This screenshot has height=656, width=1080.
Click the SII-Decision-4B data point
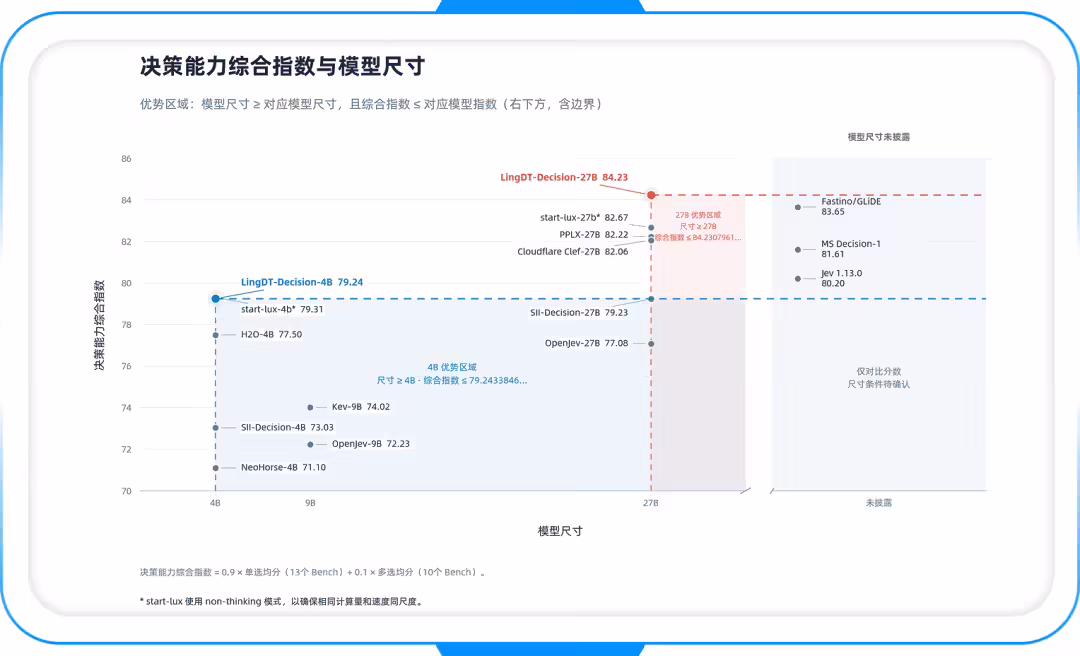coord(216,428)
